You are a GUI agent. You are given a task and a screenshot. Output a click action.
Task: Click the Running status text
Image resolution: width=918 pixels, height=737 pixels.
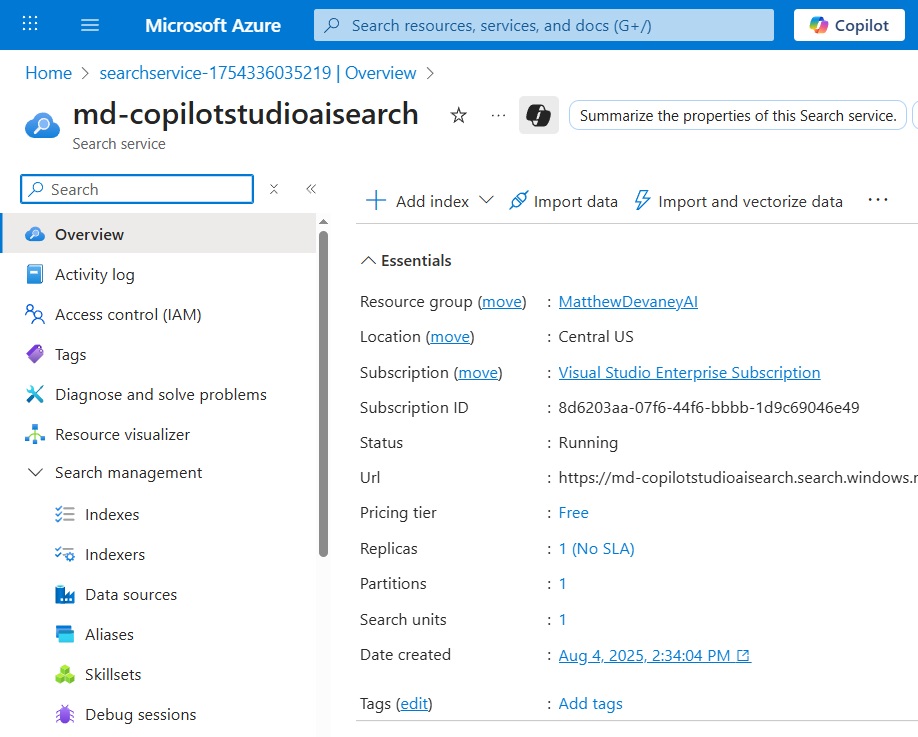(x=588, y=443)
